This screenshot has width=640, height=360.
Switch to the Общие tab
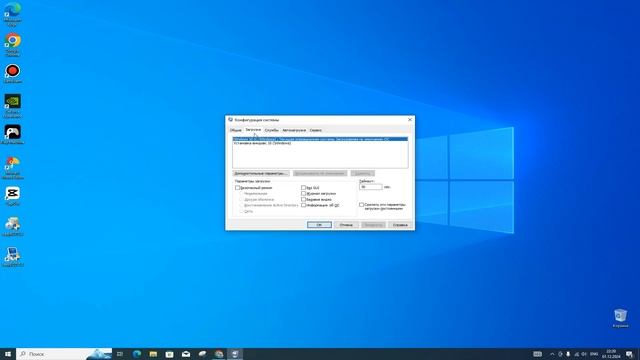[236, 130]
